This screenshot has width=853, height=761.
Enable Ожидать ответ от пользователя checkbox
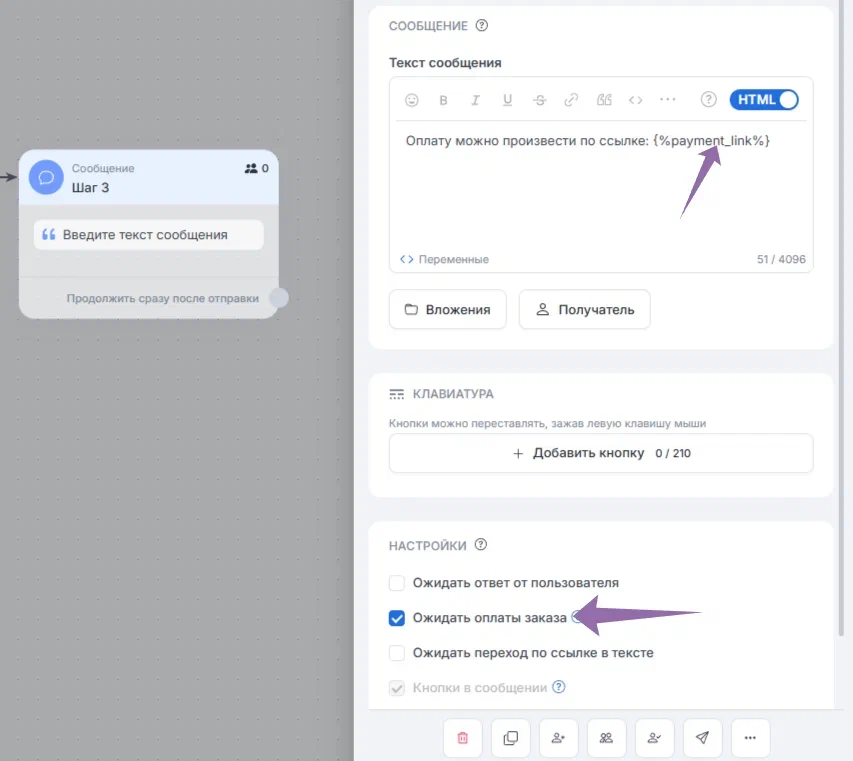click(x=397, y=583)
